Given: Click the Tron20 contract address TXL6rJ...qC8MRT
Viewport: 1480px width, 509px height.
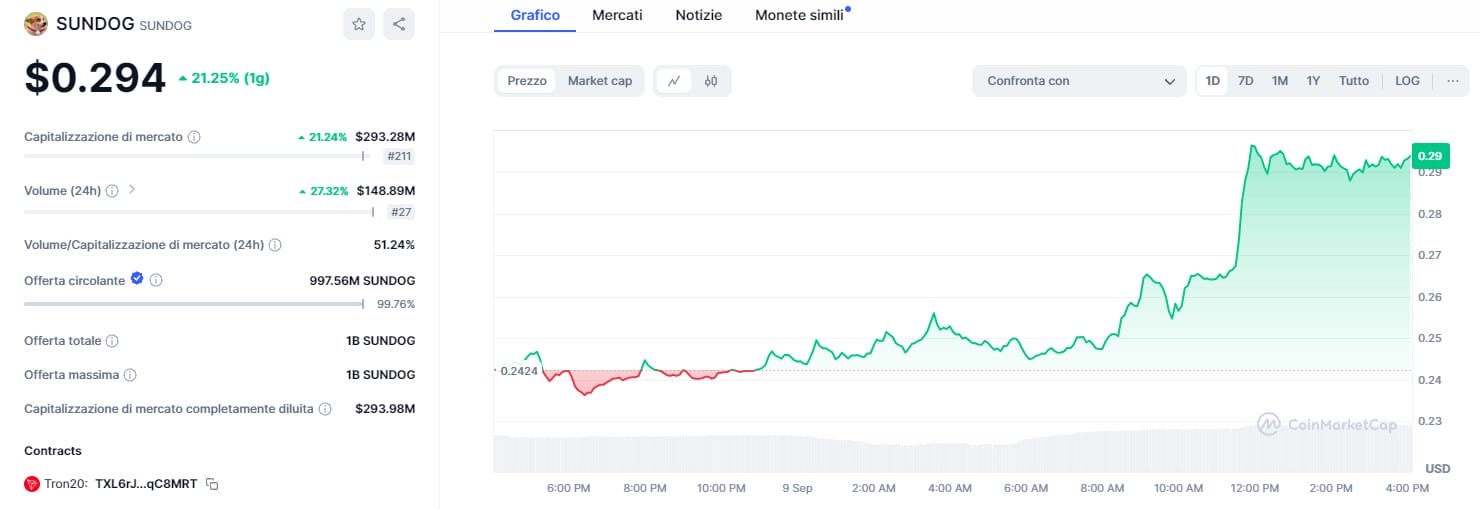Looking at the screenshot, I should (x=146, y=484).
